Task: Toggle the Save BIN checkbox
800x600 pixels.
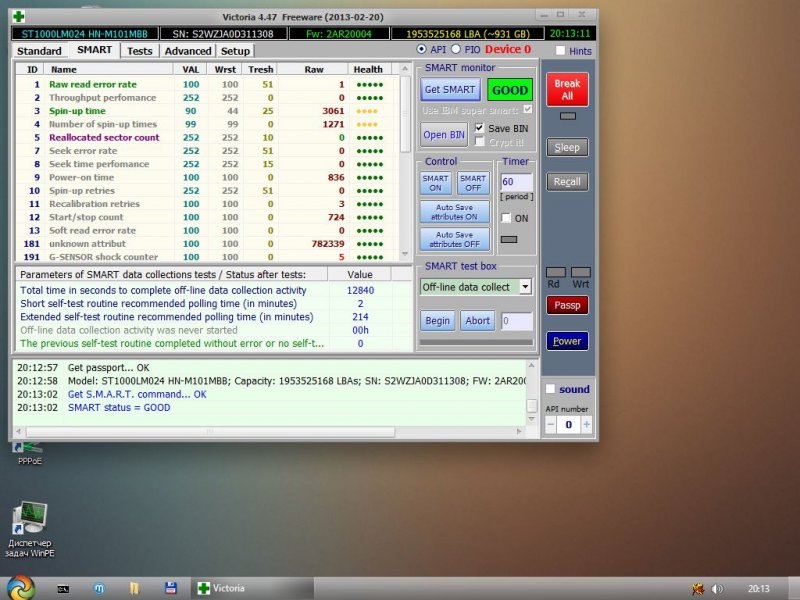Action: point(480,128)
